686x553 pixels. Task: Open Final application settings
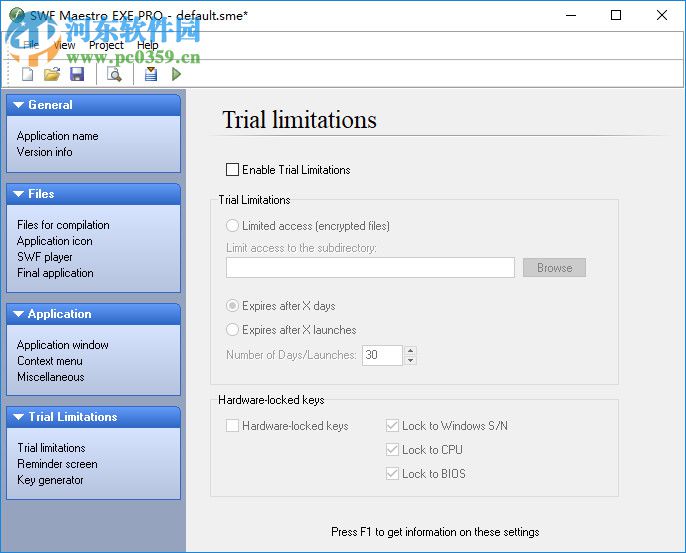pos(55,273)
